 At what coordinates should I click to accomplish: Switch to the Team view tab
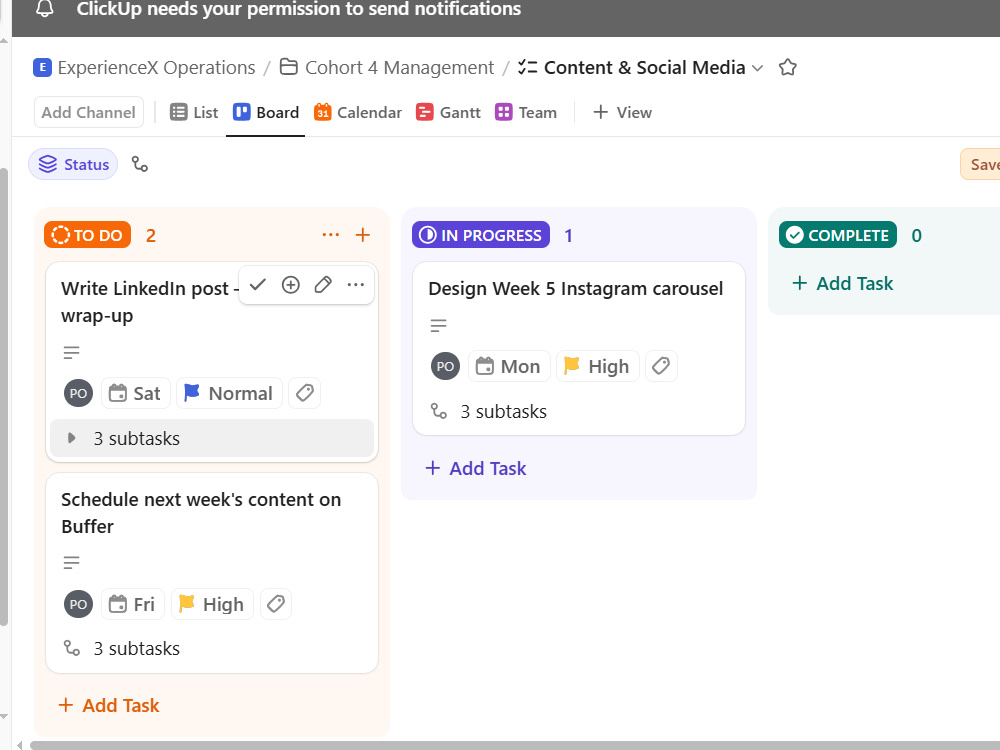pos(526,112)
